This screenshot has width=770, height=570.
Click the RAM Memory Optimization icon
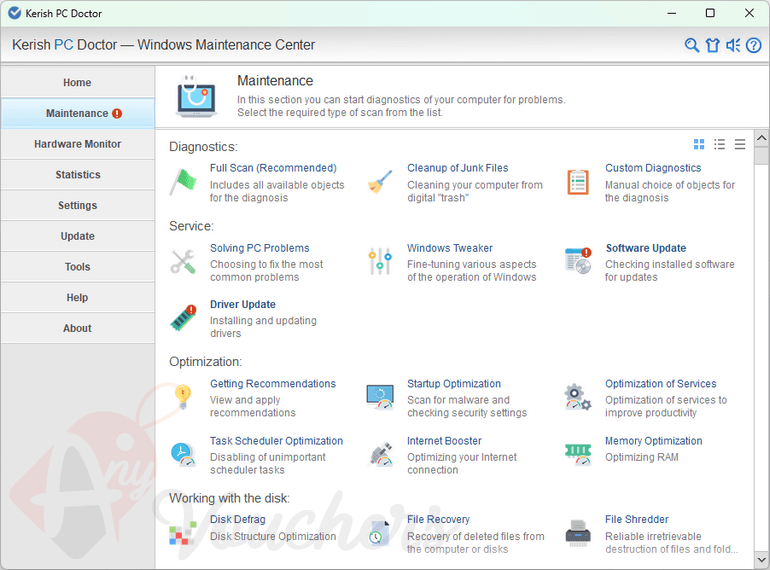578,454
